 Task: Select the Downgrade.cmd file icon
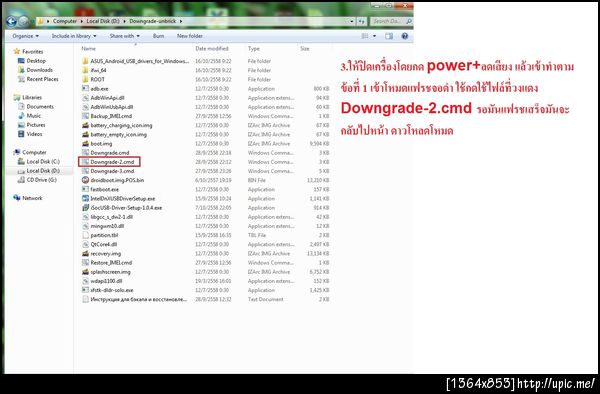(x=85, y=153)
